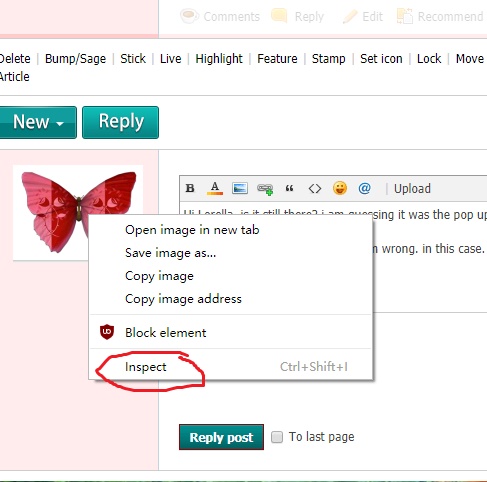Expand the New dropdown button
Screen dimensions: 487x482
(x=38, y=122)
